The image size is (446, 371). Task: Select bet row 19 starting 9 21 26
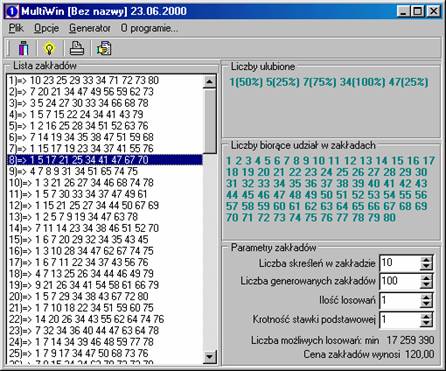click(105, 285)
